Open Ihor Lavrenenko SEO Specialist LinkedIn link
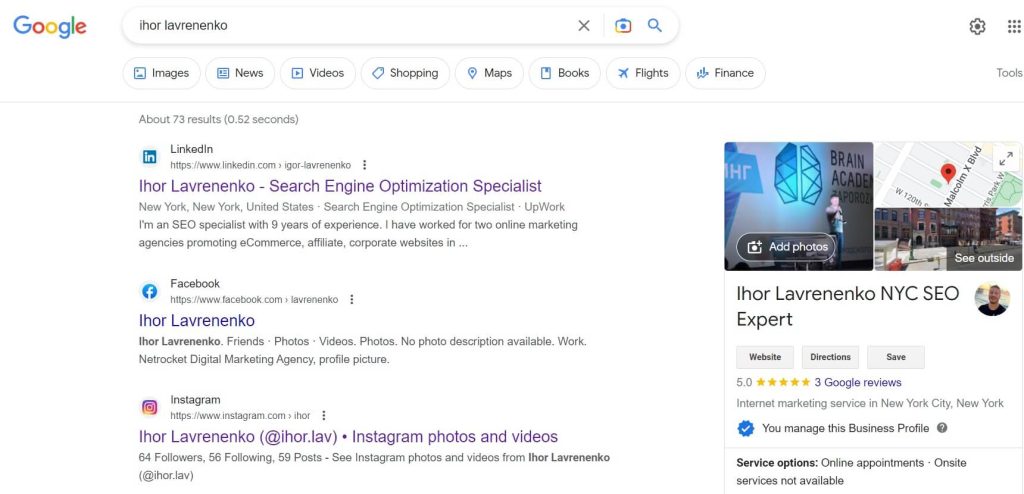This screenshot has width=1024, height=494. [340, 186]
